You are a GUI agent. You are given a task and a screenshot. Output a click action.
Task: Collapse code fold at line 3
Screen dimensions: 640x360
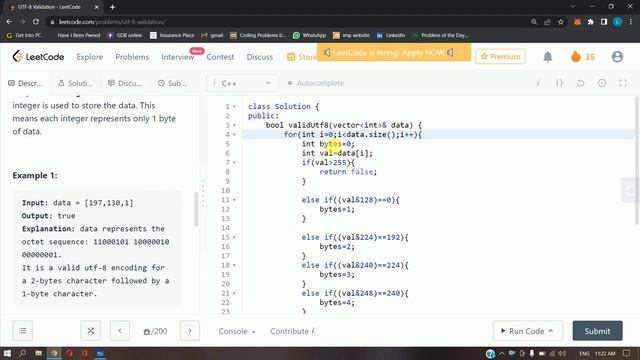click(x=234, y=125)
